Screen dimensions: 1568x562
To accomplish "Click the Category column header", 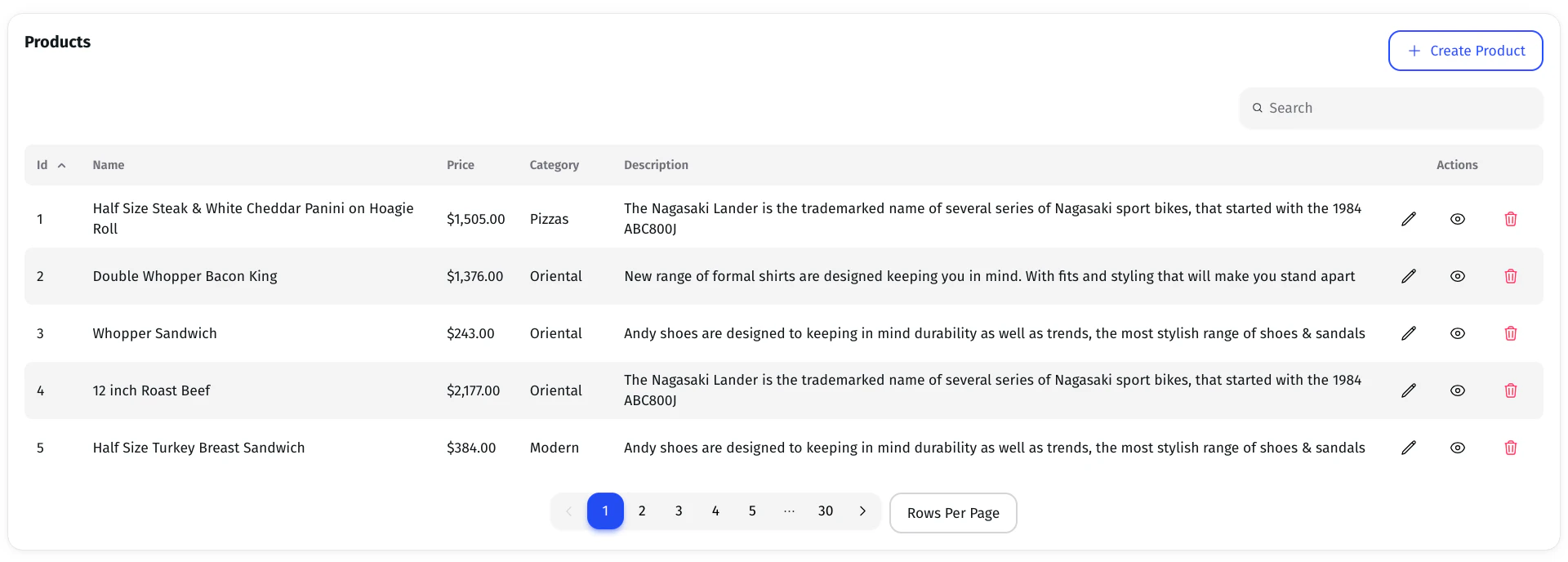I will (554, 165).
